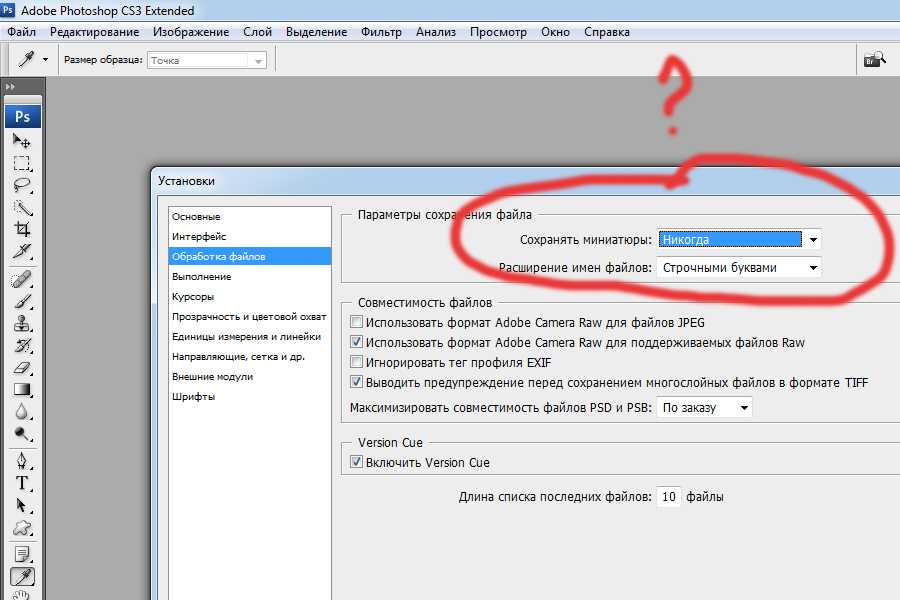Uncheck Camera Raw for supported Raw files
This screenshot has width=900, height=600.
tap(356, 342)
